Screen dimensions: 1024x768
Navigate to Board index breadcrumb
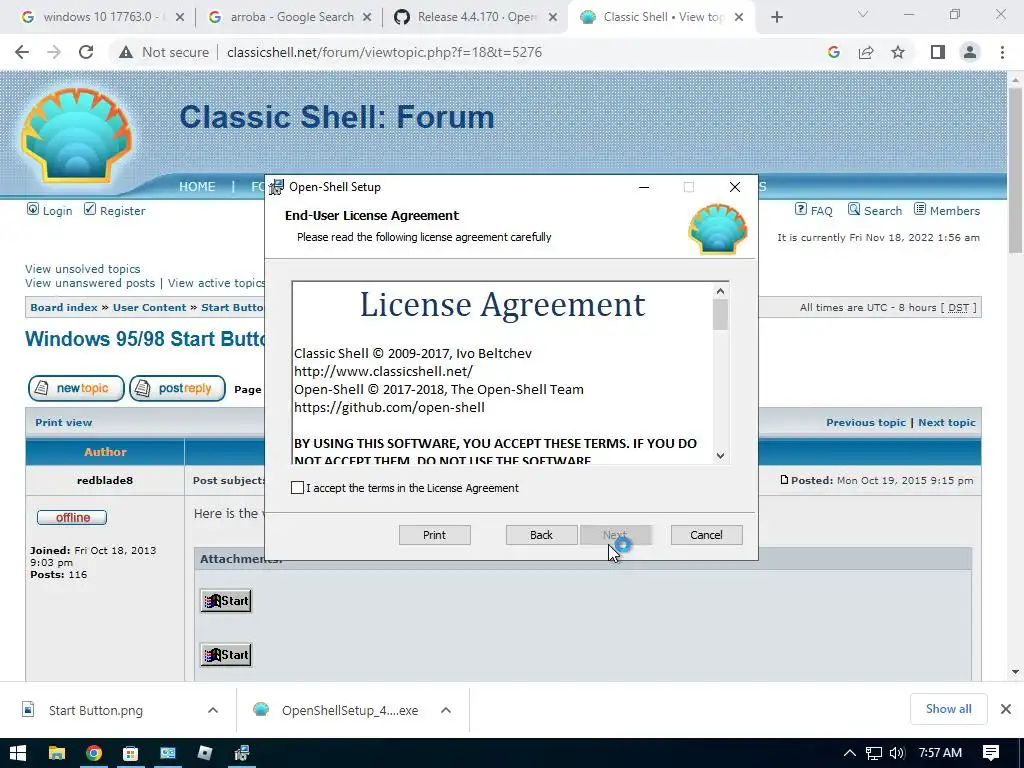point(64,308)
